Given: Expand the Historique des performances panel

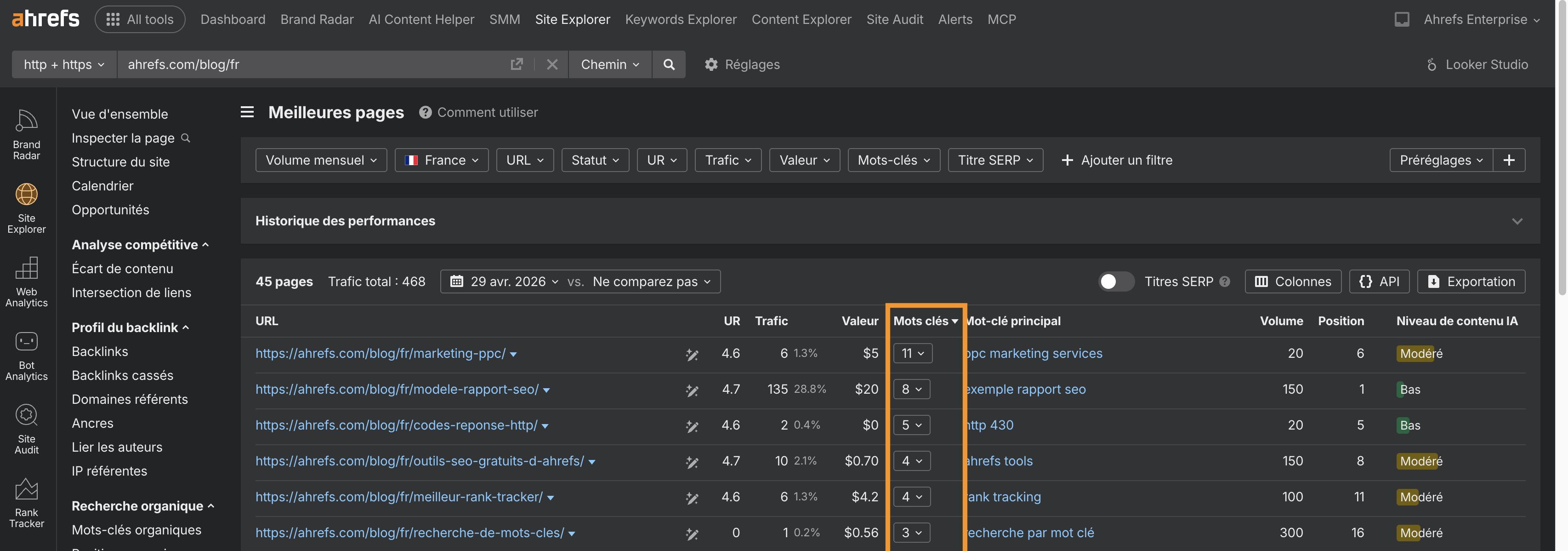Looking at the screenshot, I should click(1517, 221).
